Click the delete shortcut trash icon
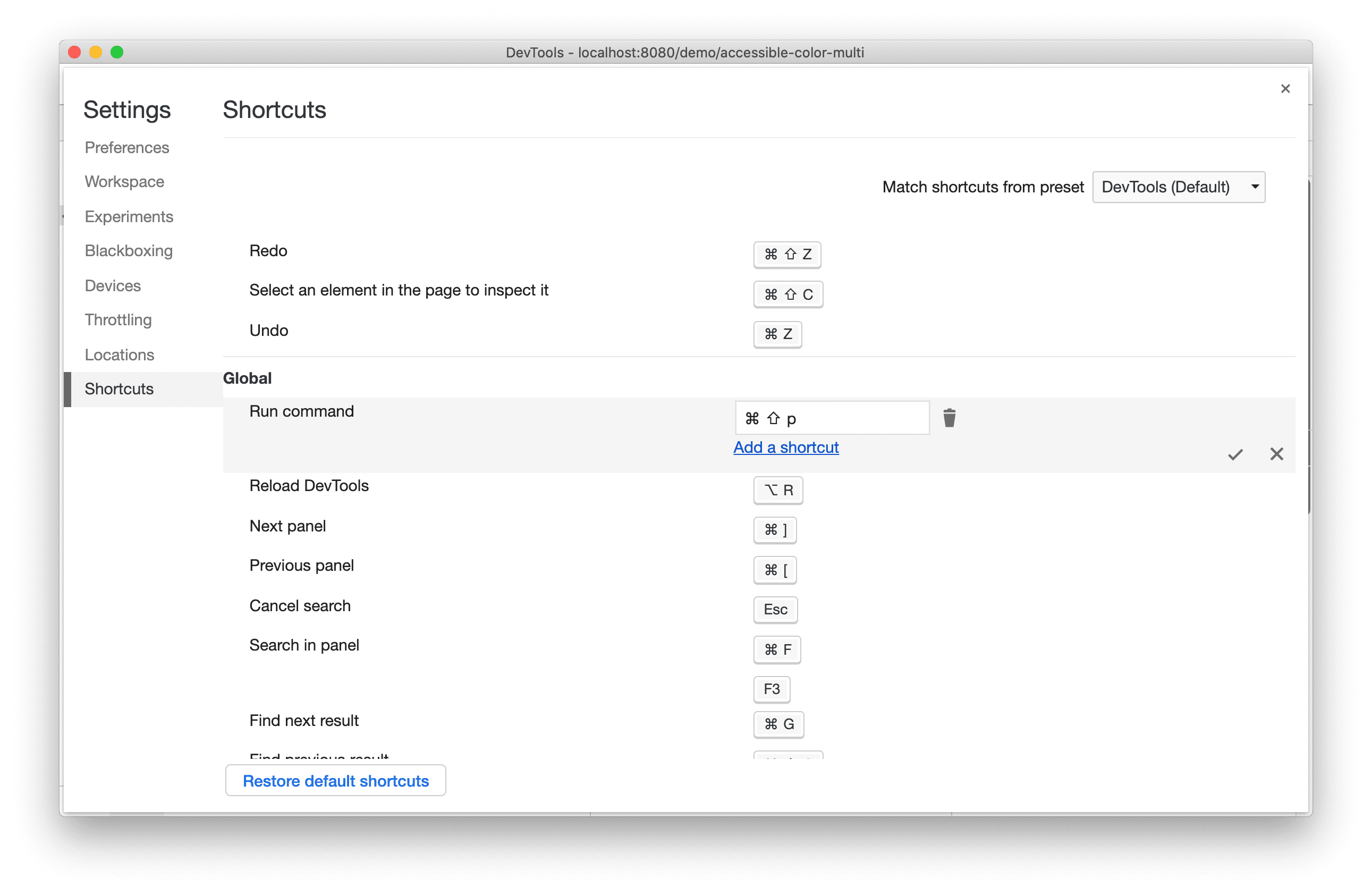The width and height of the screenshot is (1372, 895). click(949, 418)
